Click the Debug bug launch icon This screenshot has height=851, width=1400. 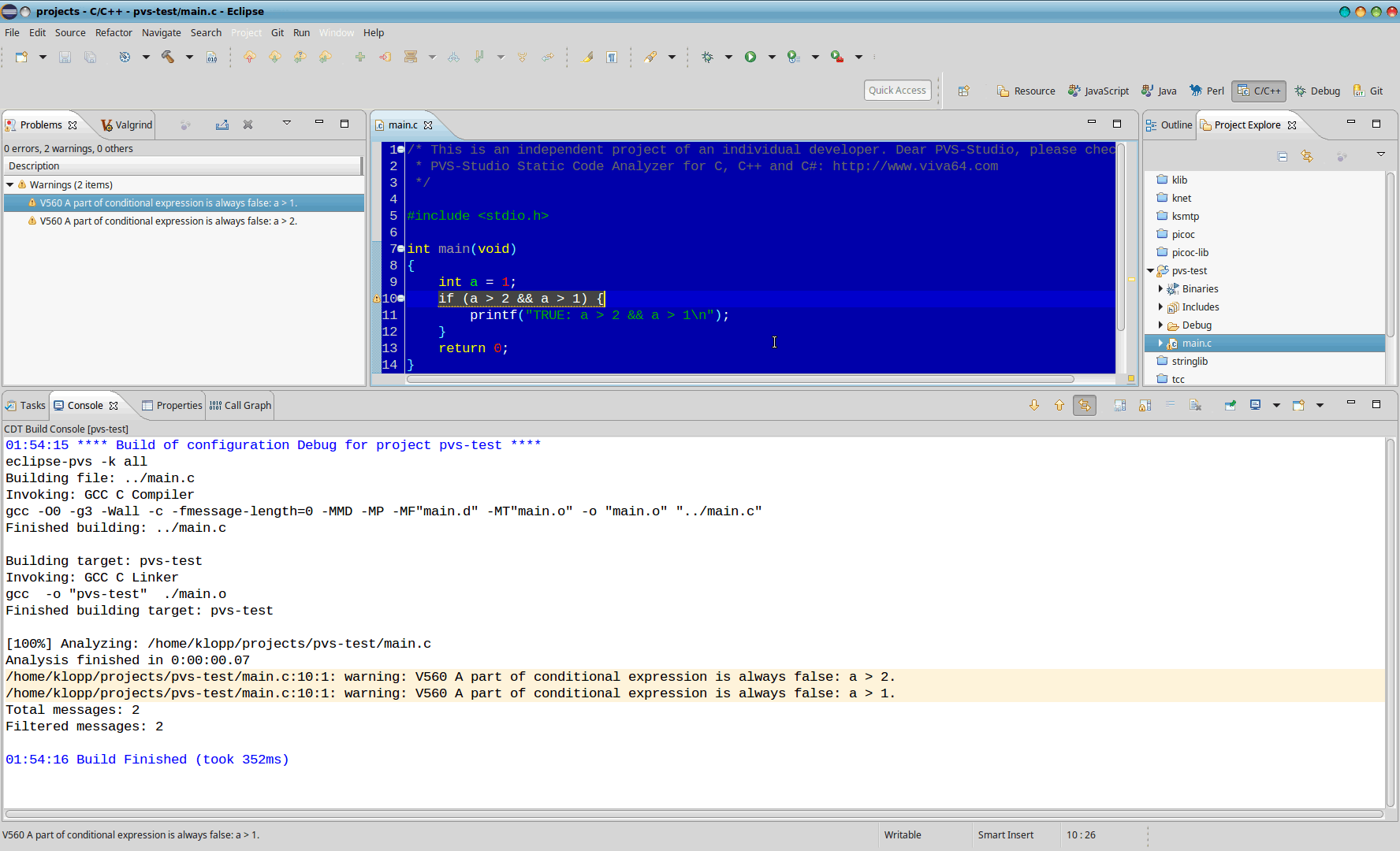coord(708,57)
